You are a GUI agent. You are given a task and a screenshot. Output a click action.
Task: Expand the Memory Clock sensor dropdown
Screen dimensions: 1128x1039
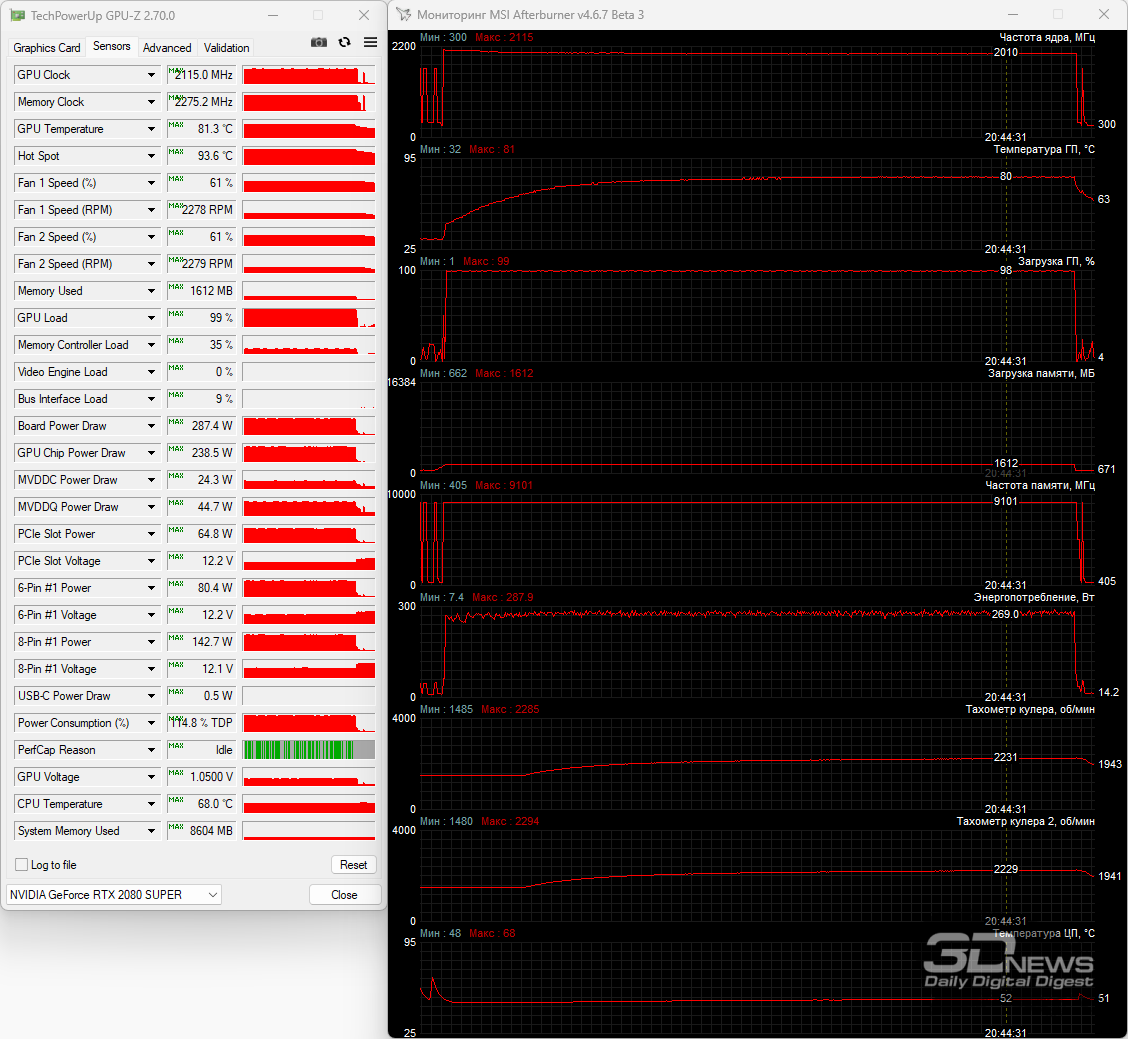click(151, 102)
